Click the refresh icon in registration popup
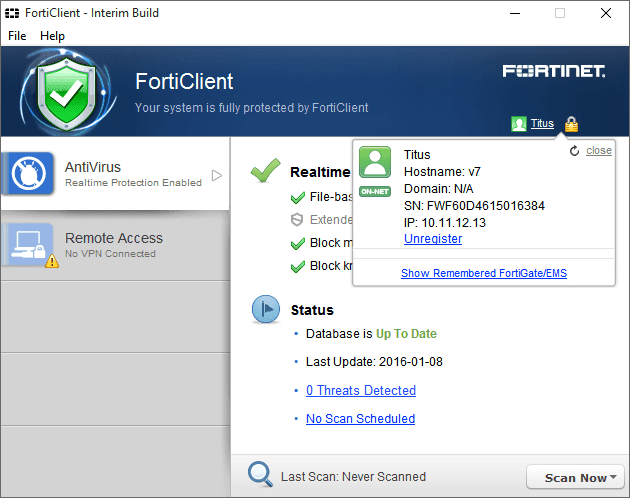This screenshot has height=498, width=630. [x=575, y=151]
